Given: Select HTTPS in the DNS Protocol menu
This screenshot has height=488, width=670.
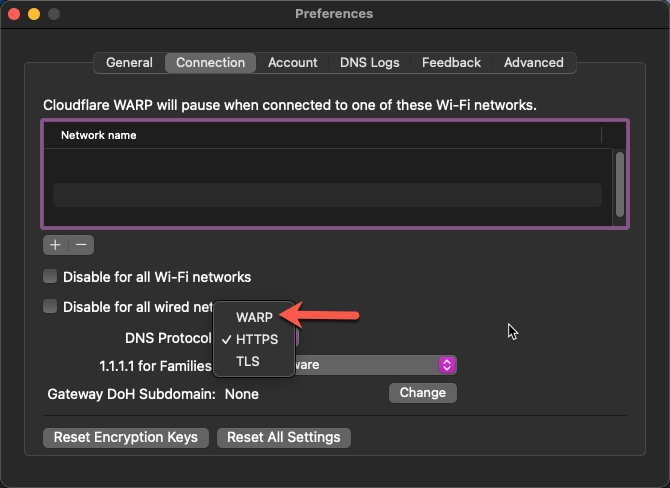Looking at the screenshot, I should pyautogui.click(x=254, y=339).
